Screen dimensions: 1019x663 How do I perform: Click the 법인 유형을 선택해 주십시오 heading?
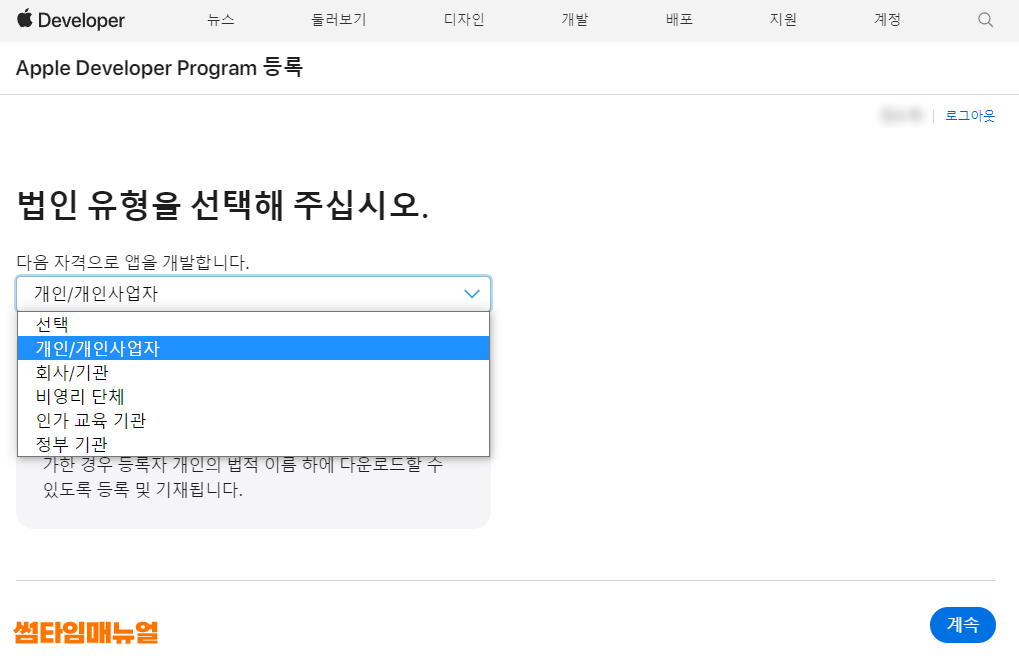click(x=222, y=205)
